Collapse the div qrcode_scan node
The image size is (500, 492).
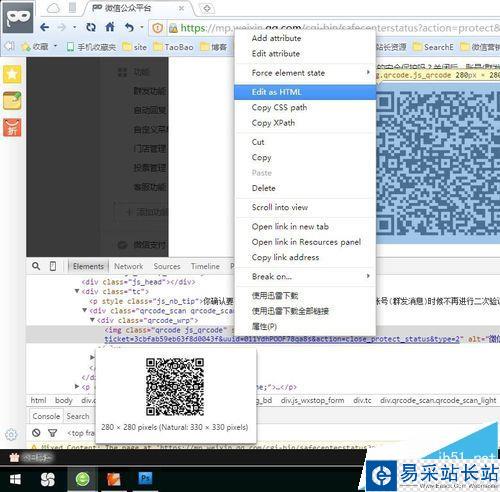click(85, 310)
